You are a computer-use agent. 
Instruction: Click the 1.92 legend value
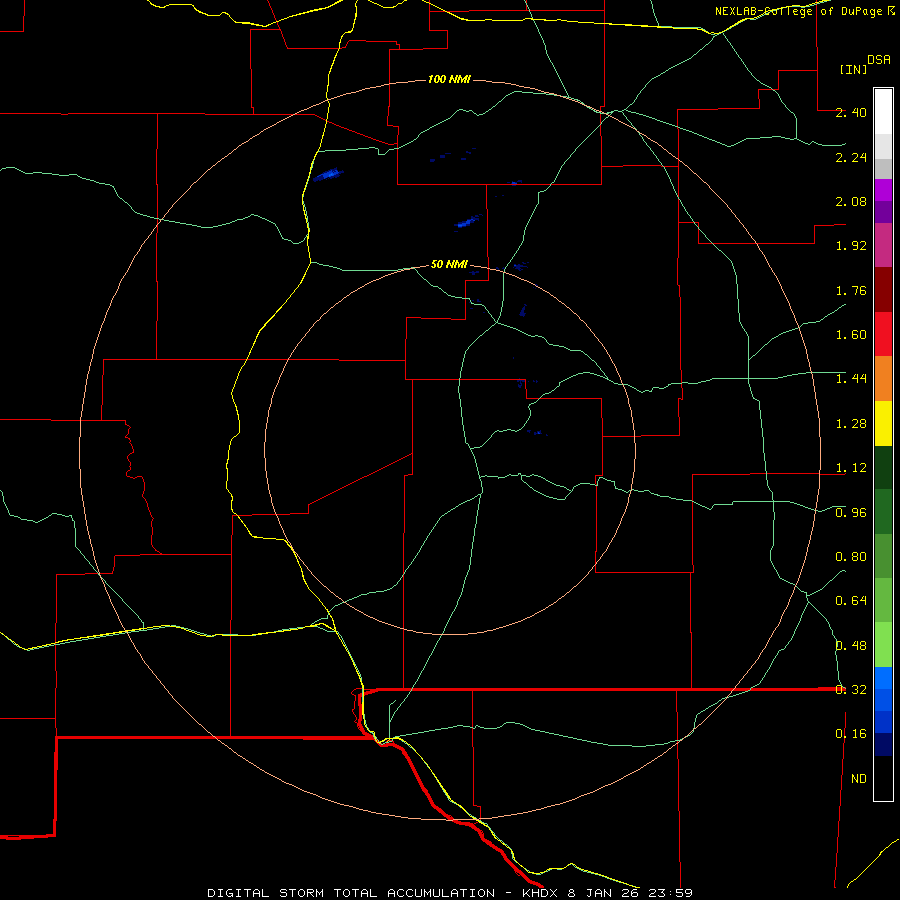(x=851, y=246)
